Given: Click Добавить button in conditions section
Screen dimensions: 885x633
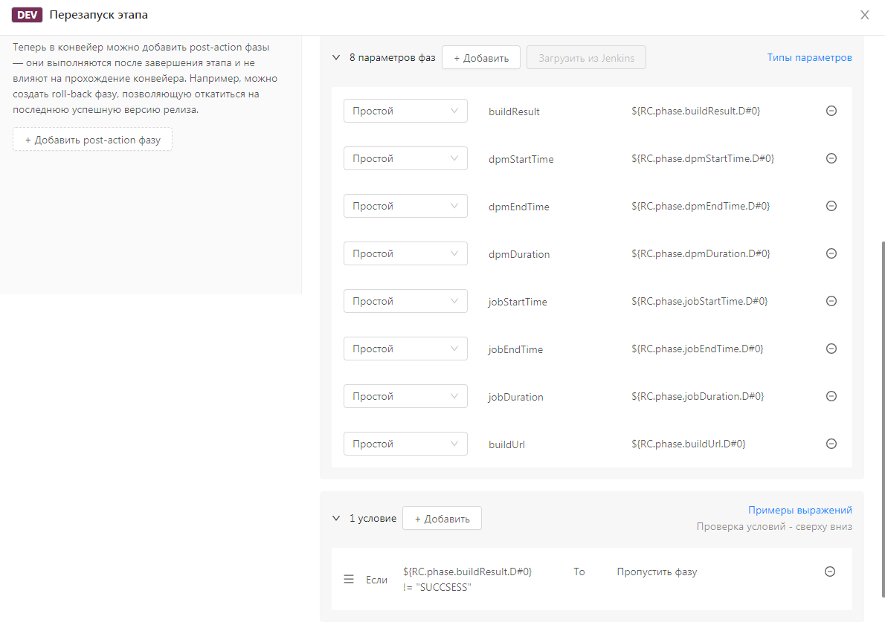Looking at the screenshot, I should 441,518.
